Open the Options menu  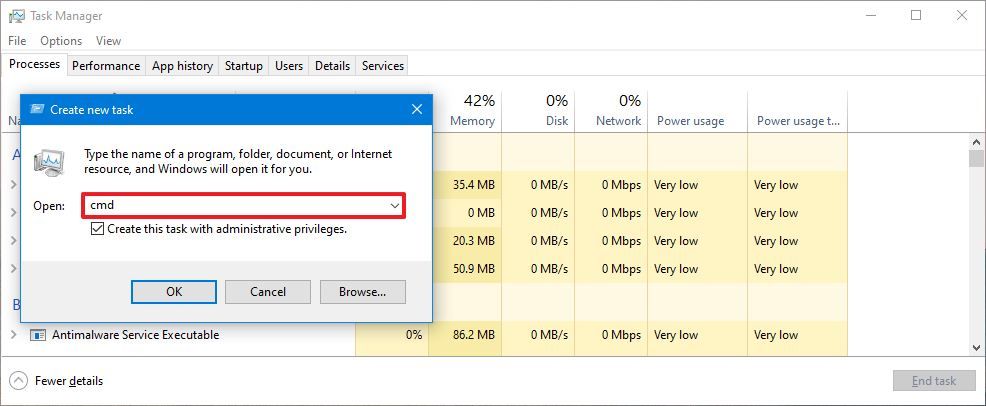[x=61, y=41]
